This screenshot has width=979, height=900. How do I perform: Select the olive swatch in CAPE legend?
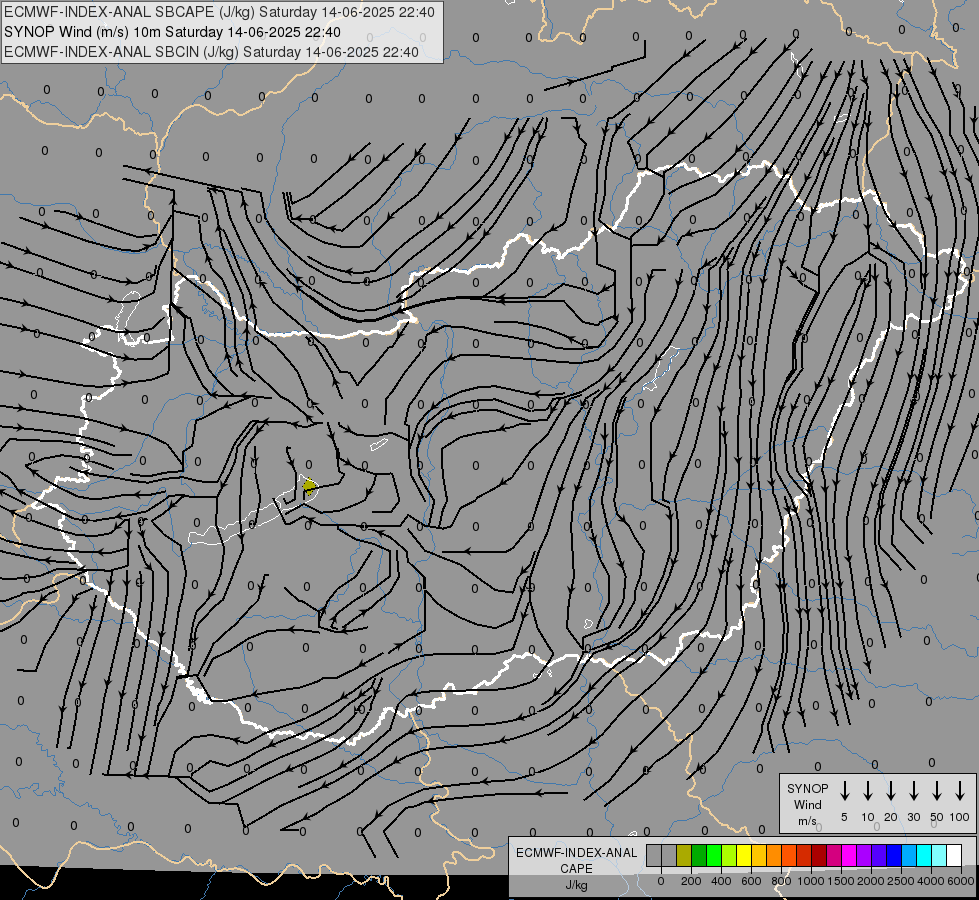[684, 856]
